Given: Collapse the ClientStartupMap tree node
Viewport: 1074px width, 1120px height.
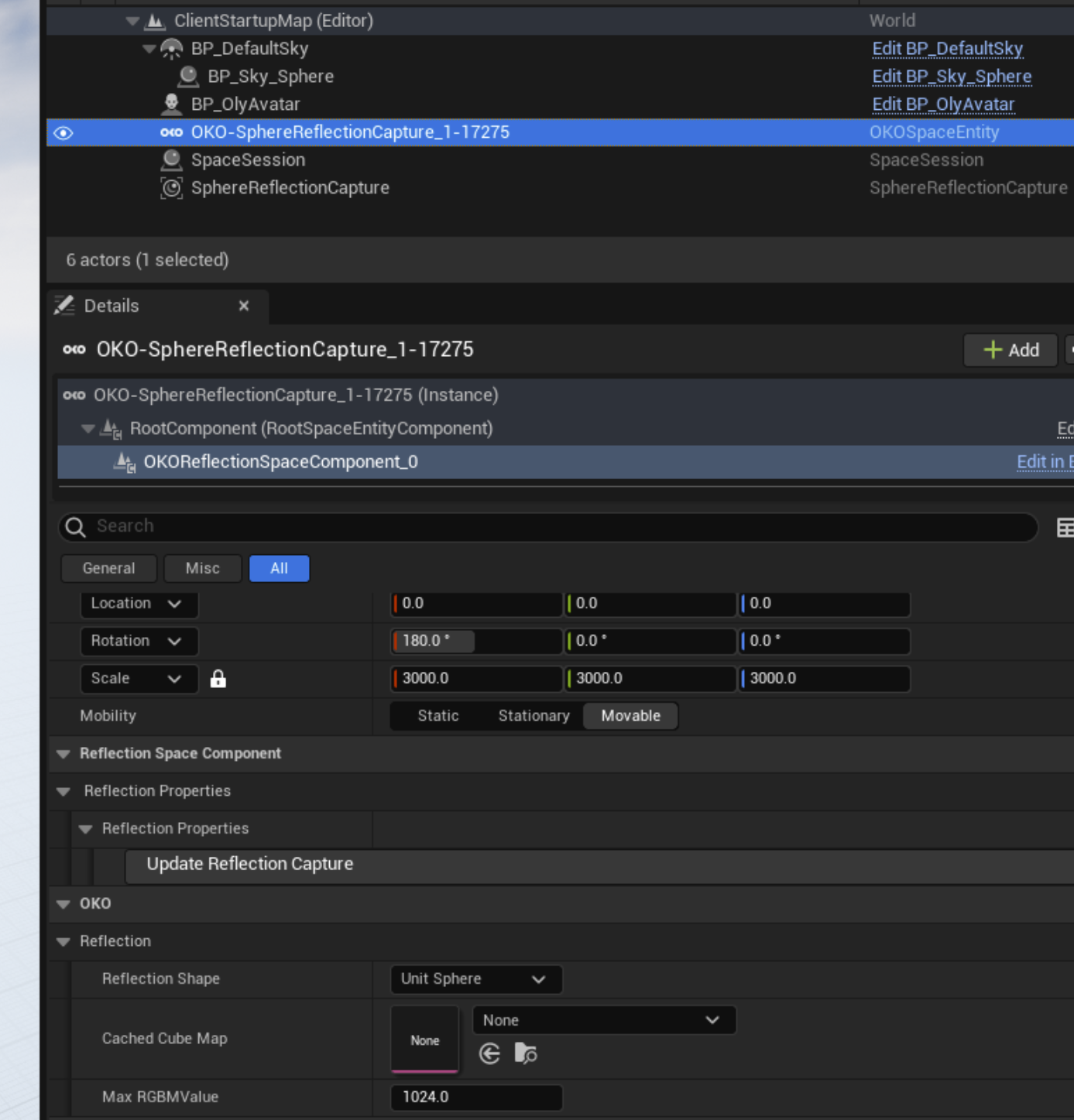Looking at the screenshot, I should pos(132,21).
